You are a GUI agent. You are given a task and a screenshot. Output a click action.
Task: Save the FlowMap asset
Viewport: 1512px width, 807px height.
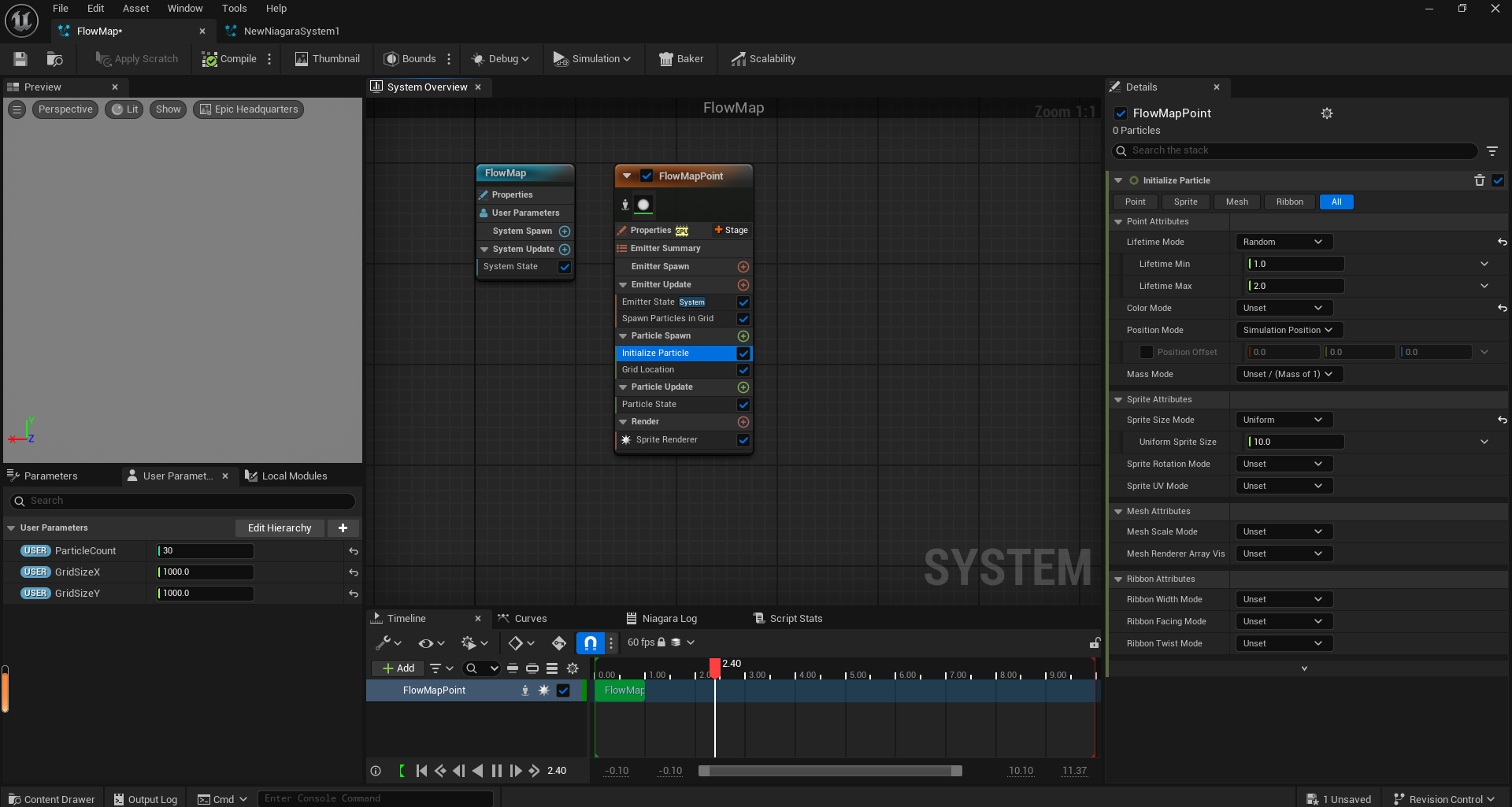[x=20, y=58]
